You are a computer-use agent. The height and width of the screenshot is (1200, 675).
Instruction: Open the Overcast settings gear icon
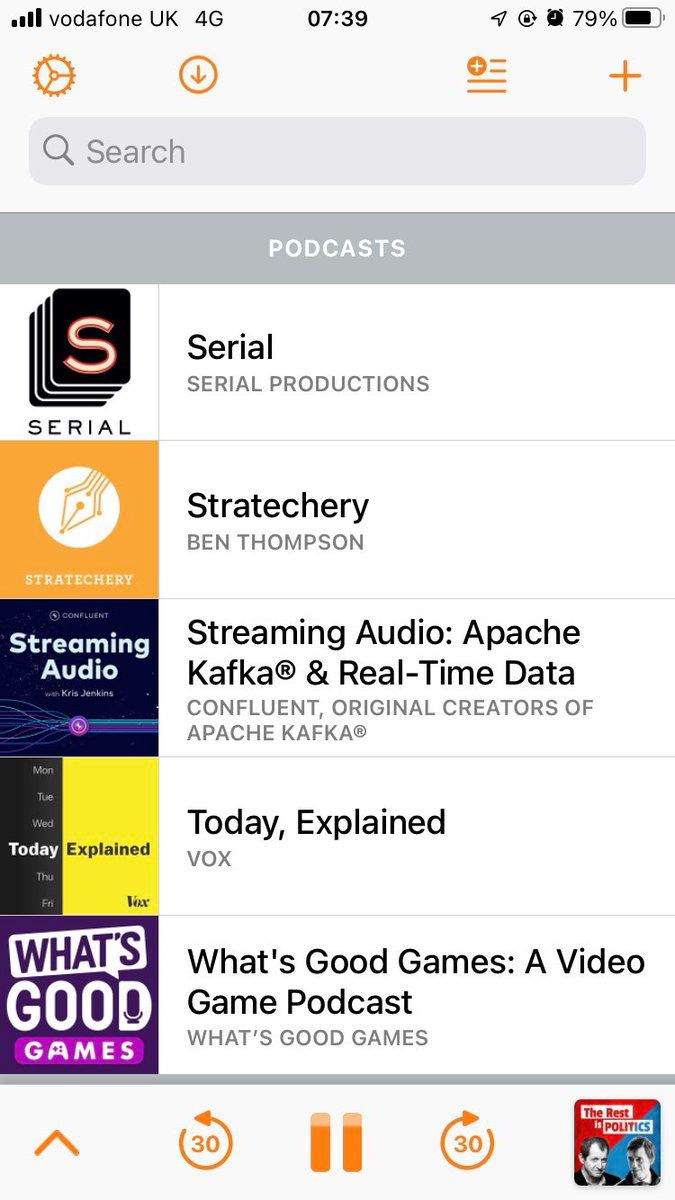[x=55, y=76]
